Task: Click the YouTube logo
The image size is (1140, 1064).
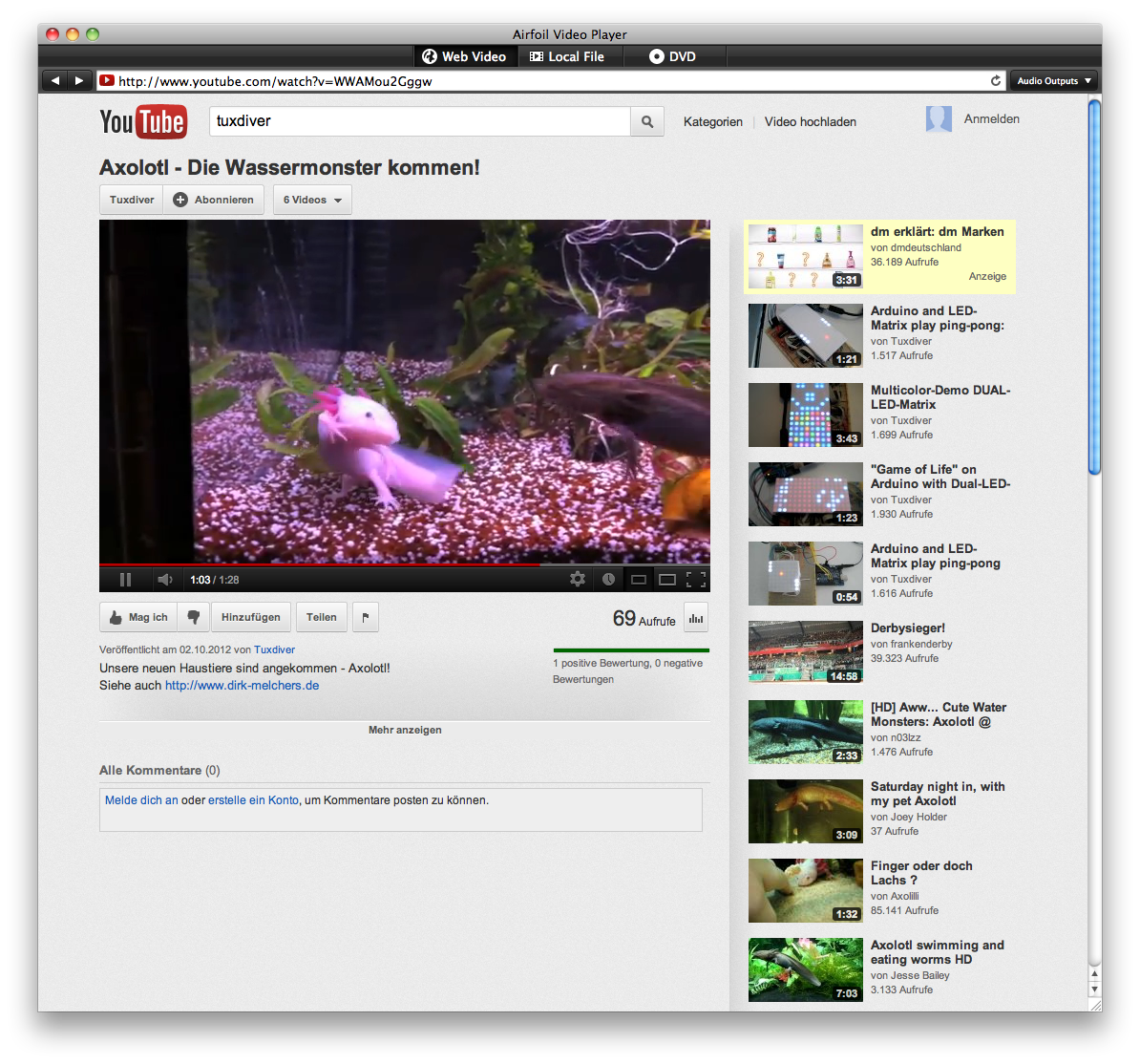Action: (x=143, y=121)
